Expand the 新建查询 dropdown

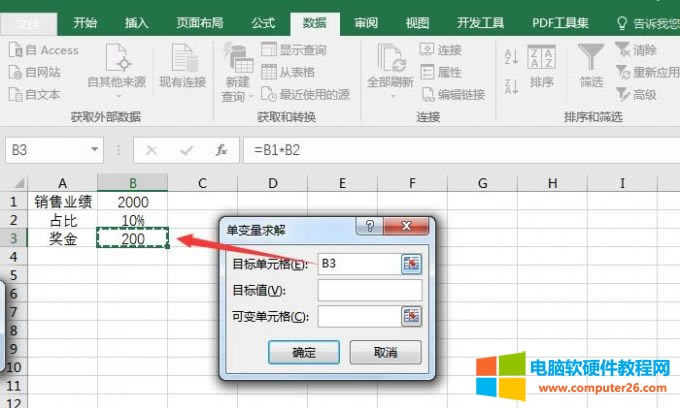coord(237,98)
